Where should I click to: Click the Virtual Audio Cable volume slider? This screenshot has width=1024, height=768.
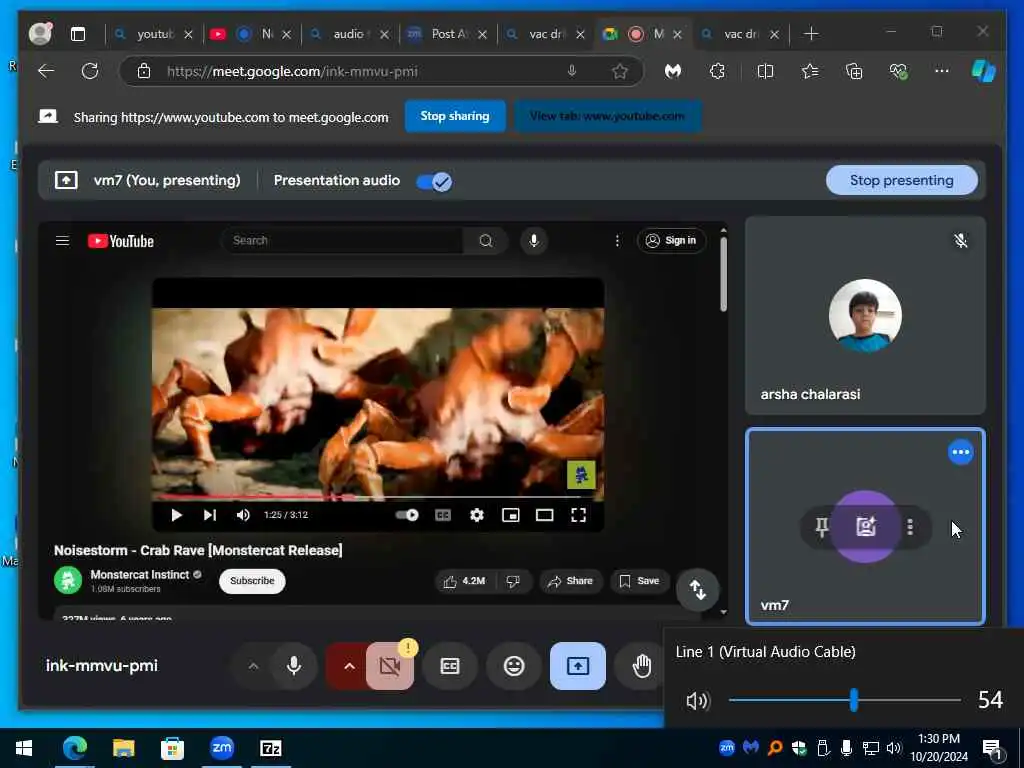(844, 700)
